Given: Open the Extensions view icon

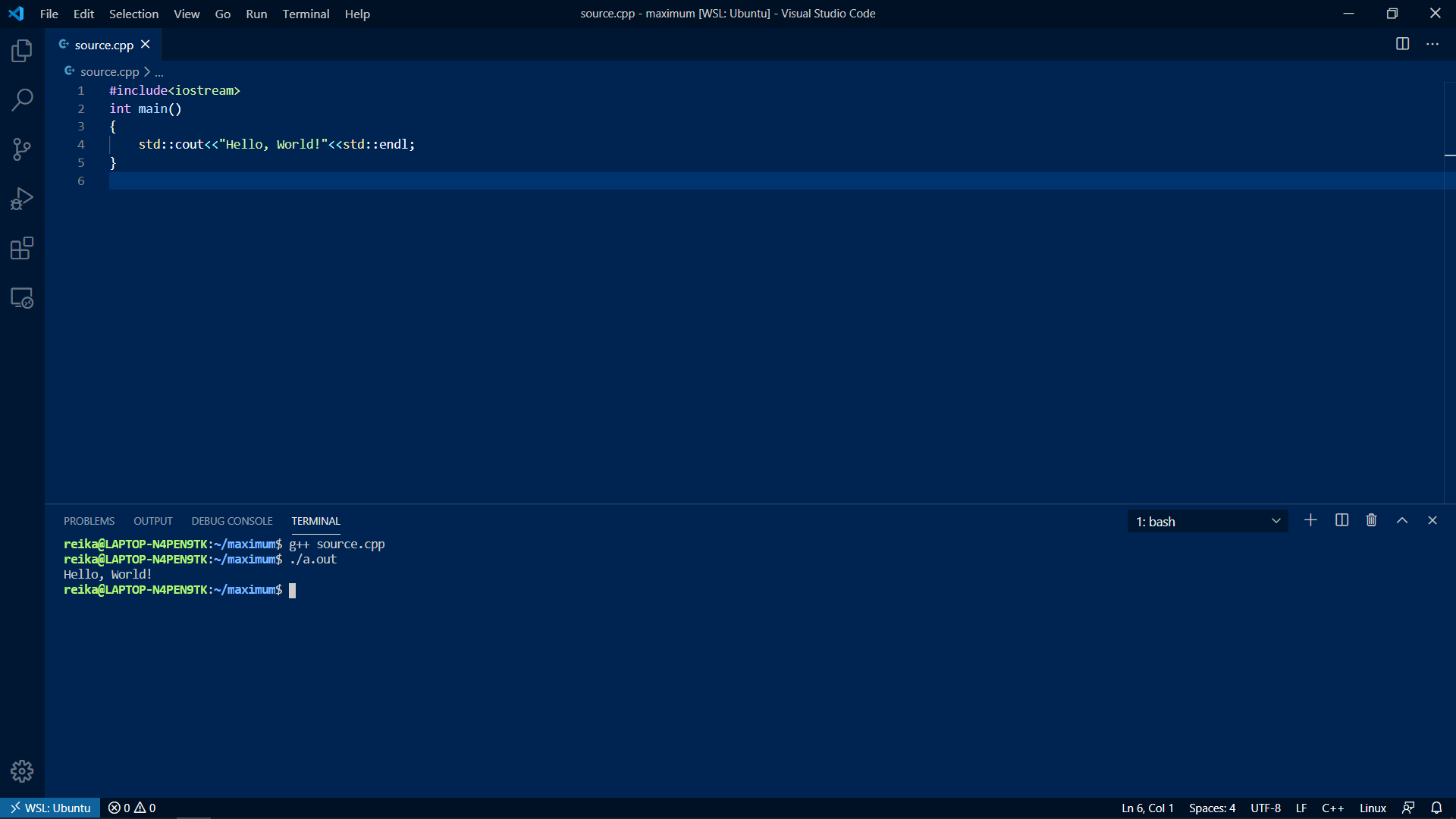Looking at the screenshot, I should (22, 249).
